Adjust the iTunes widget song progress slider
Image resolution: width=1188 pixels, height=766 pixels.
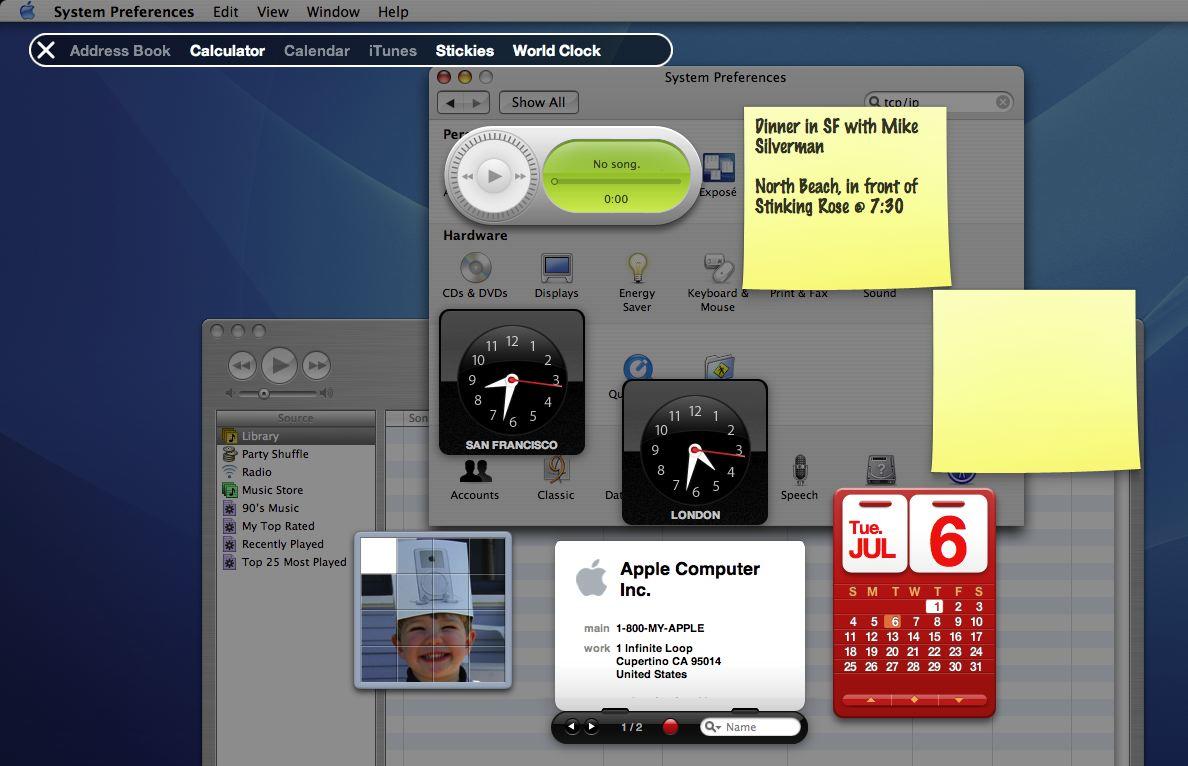[x=616, y=182]
